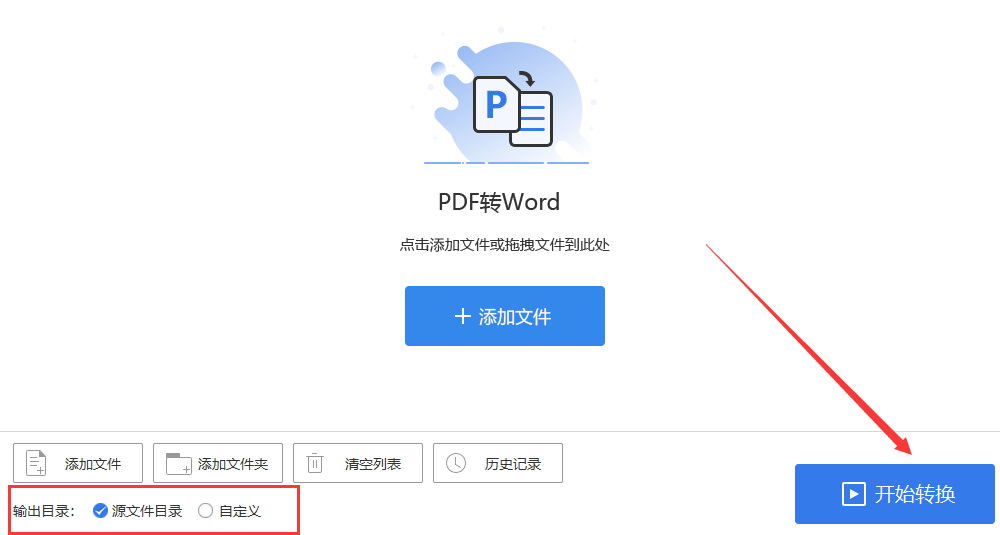
Task: Click the folder icon in 添加文件夹
Action: pos(179,464)
